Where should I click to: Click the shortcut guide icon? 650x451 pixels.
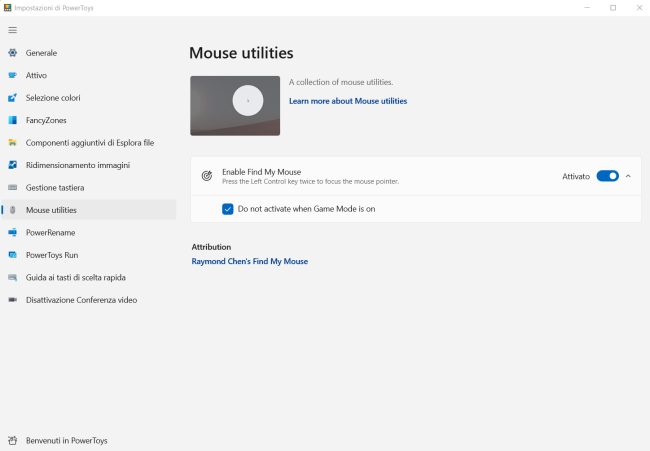tap(12, 277)
